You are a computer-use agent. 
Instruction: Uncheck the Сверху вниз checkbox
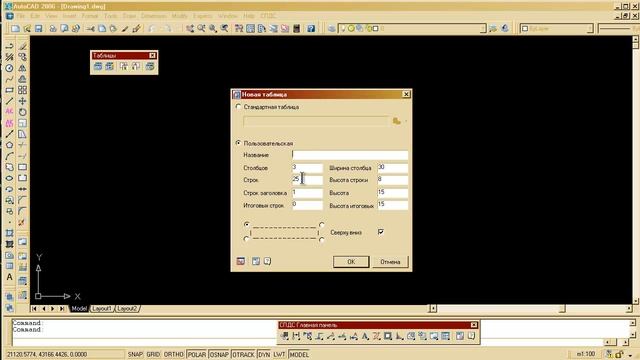[381, 232]
